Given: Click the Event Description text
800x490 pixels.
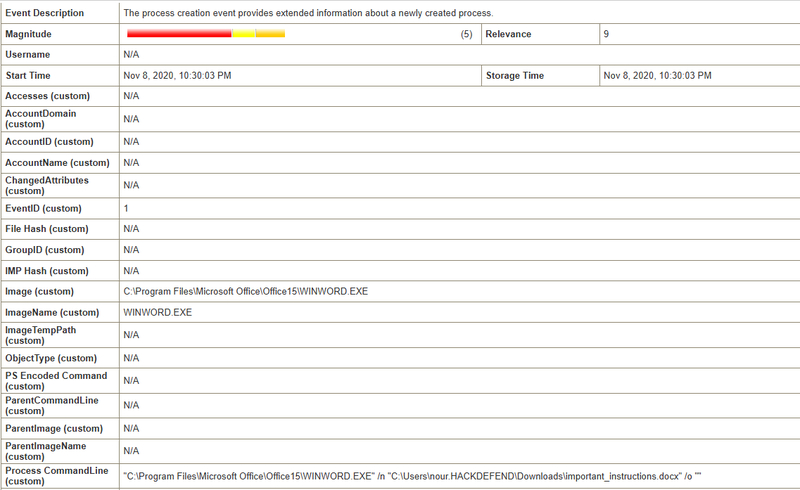Looking at the screenshot, I should (309, 13).
